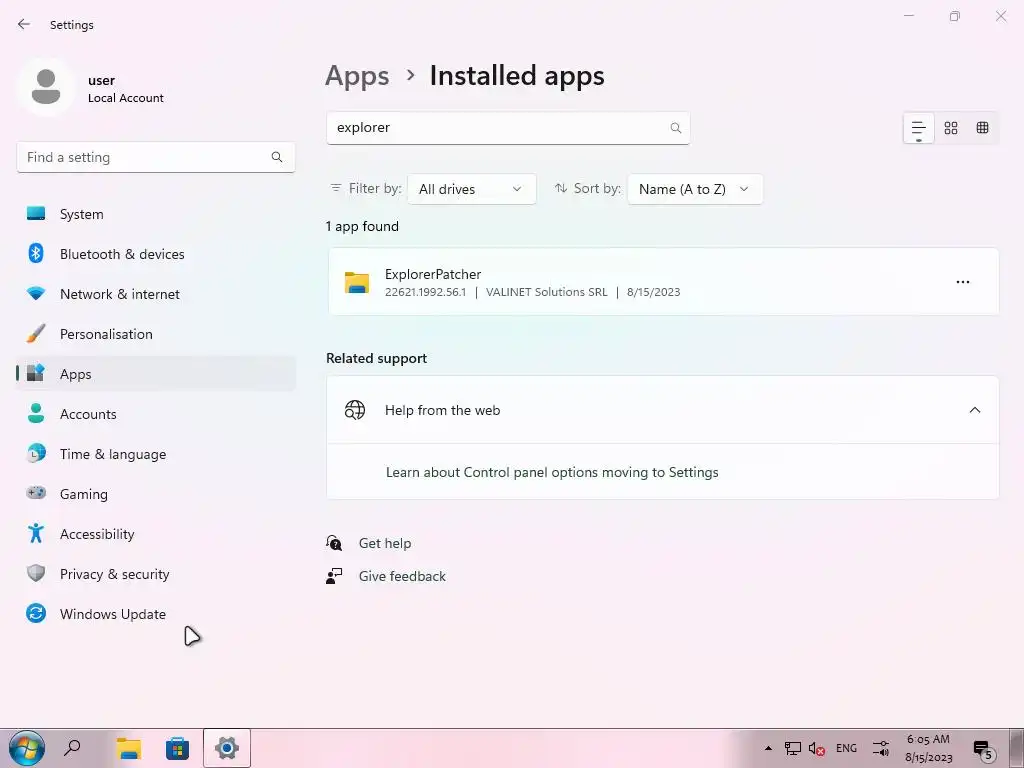
Task: Switch to table view layout
Action: coord(982,128)
